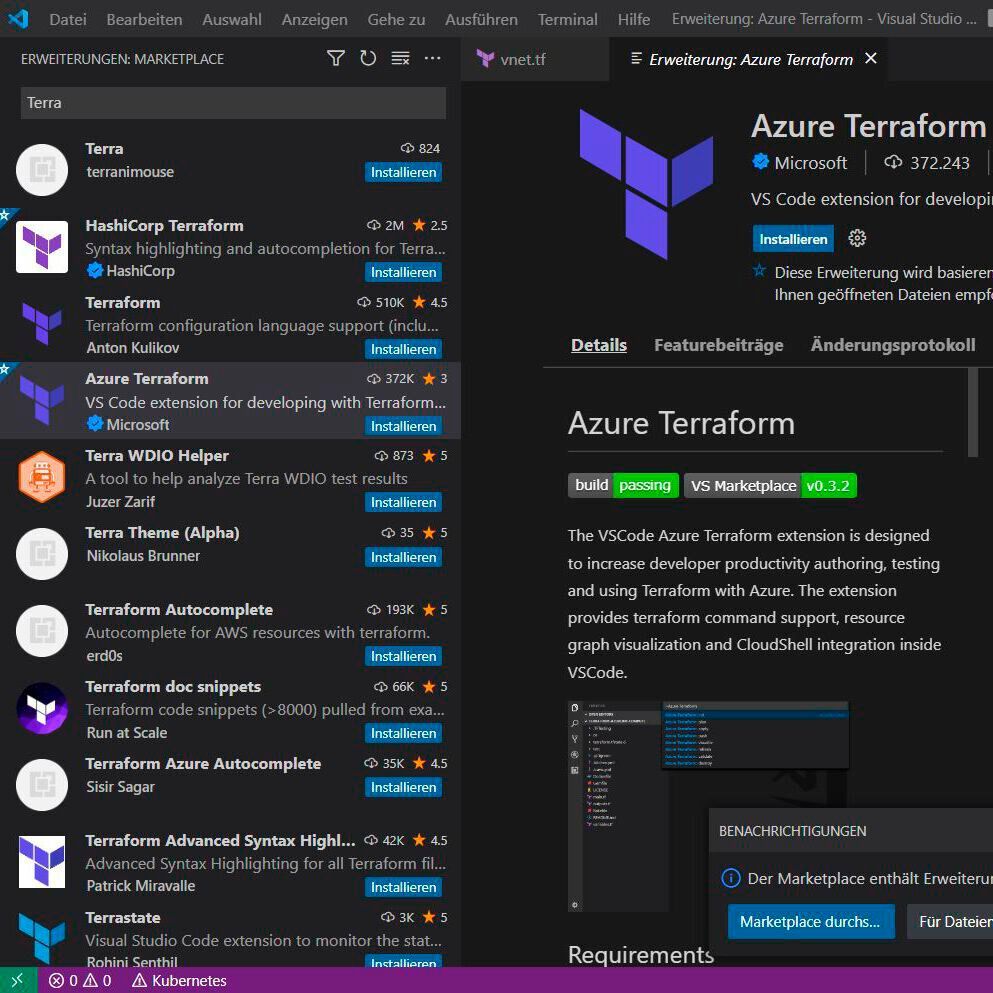Screen dimensions: 993x993
Task: Click the details pane vertical scrollbar
Action: [976, 420]
